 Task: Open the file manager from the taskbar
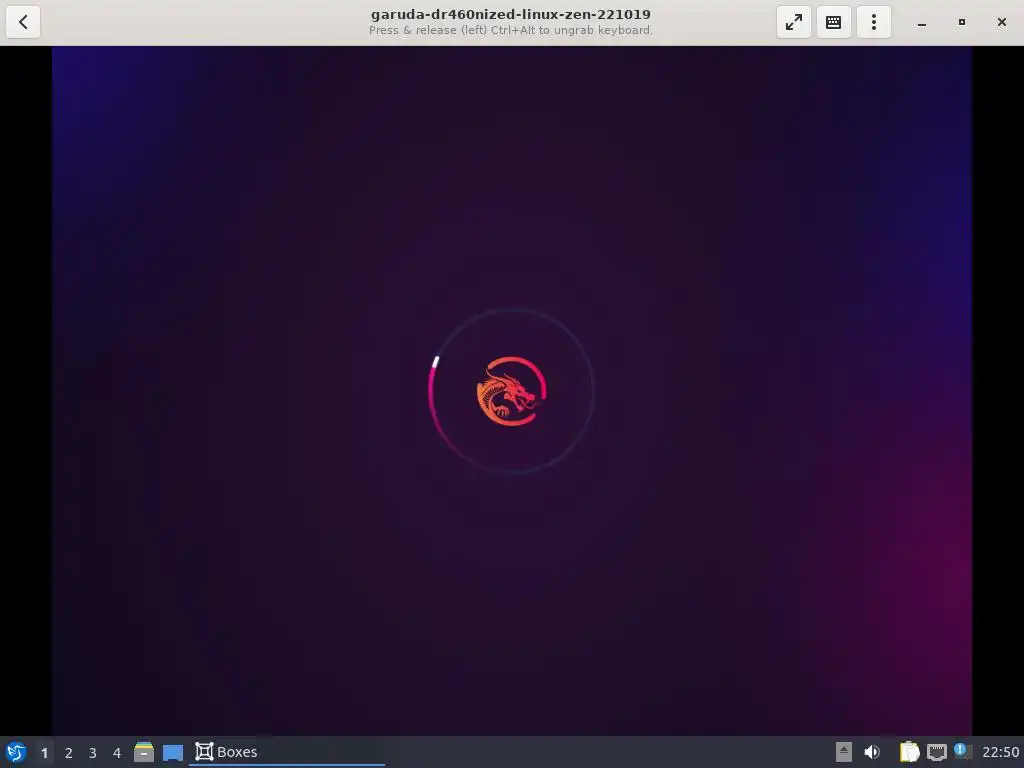tap(144, 752)
